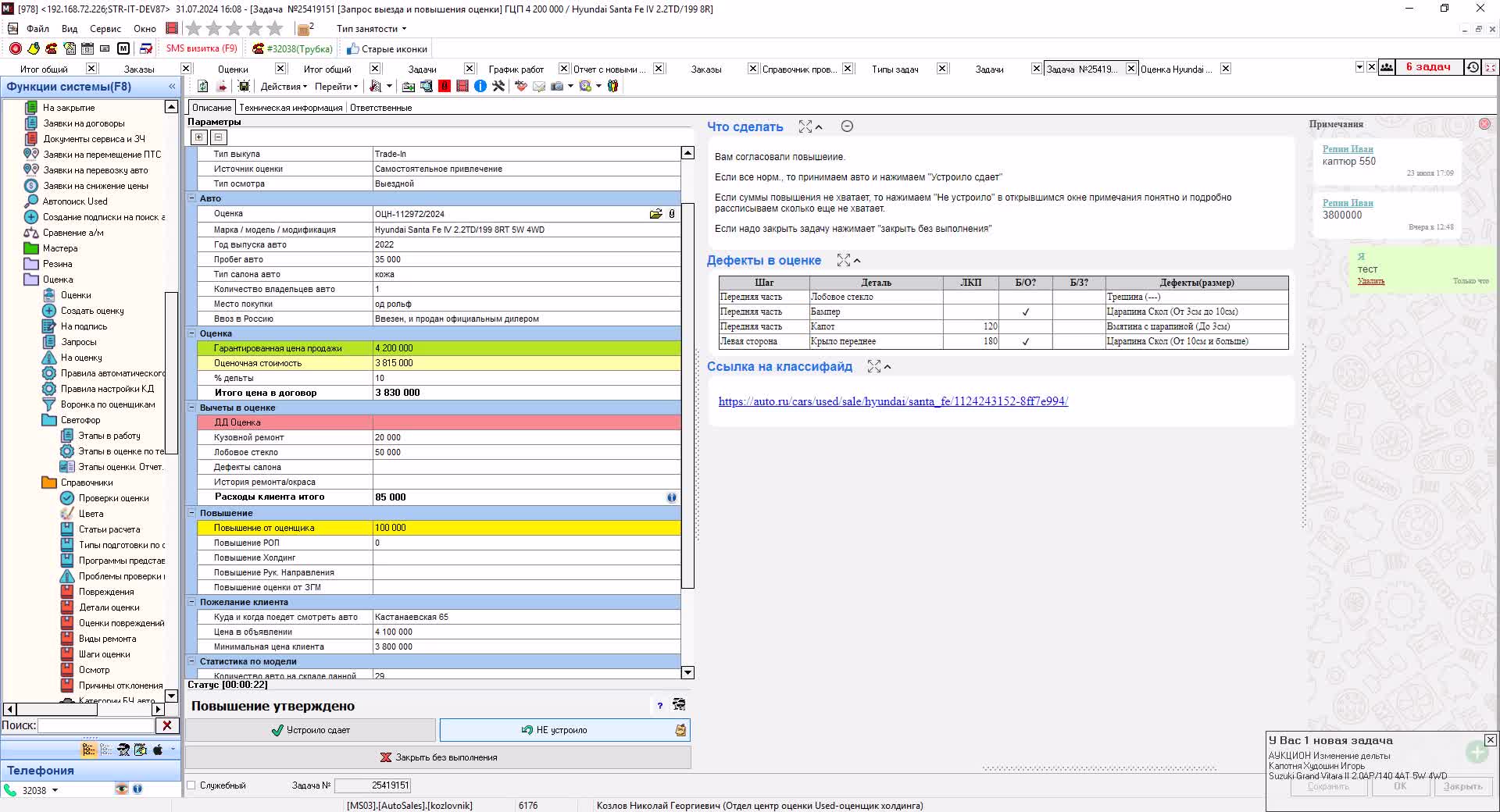The width and height of the screenshot is (1500, 812).
Task: Collapse the Повышение parameter section
Action: click(x=192, y=513)
